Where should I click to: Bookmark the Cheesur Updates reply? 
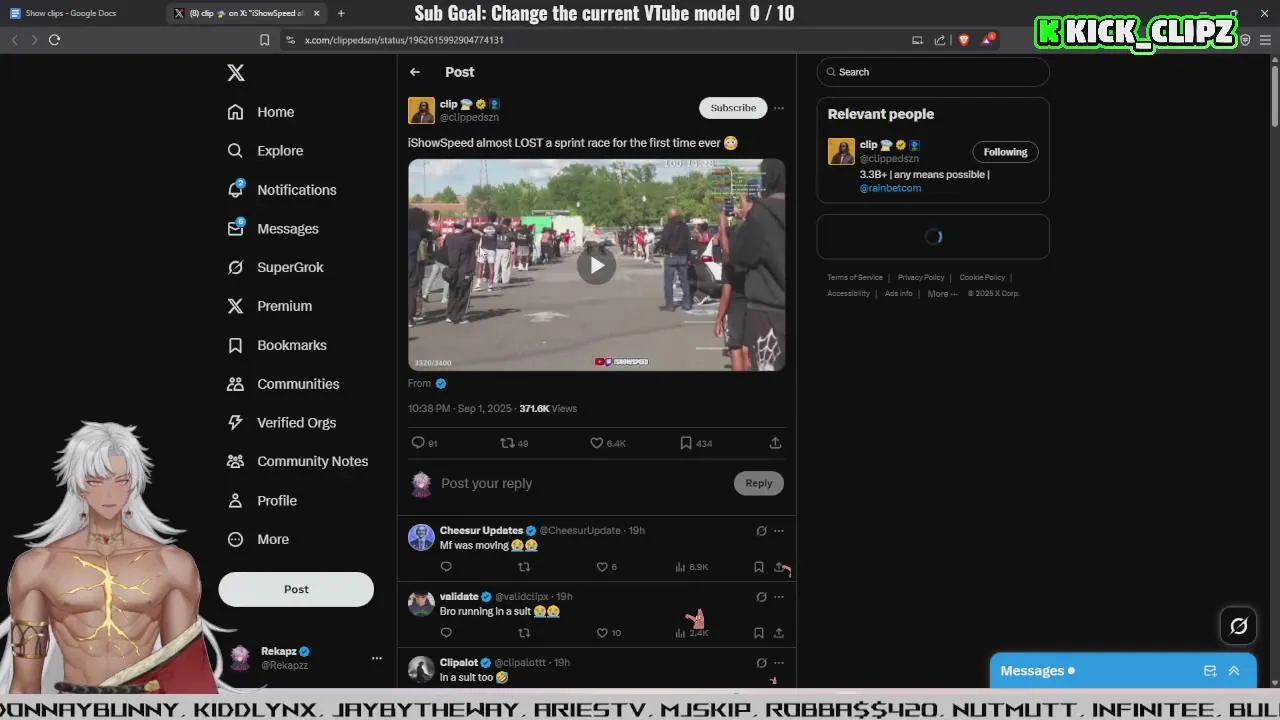[x=758, y=567]
